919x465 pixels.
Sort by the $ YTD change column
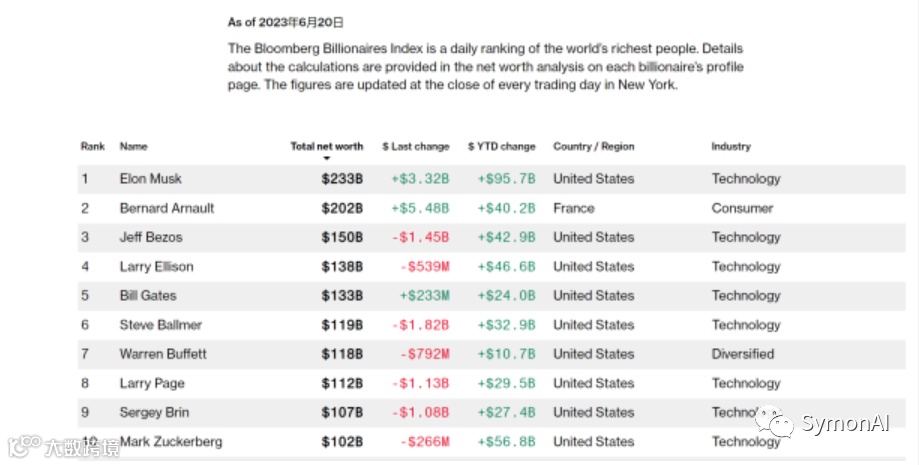501,146
